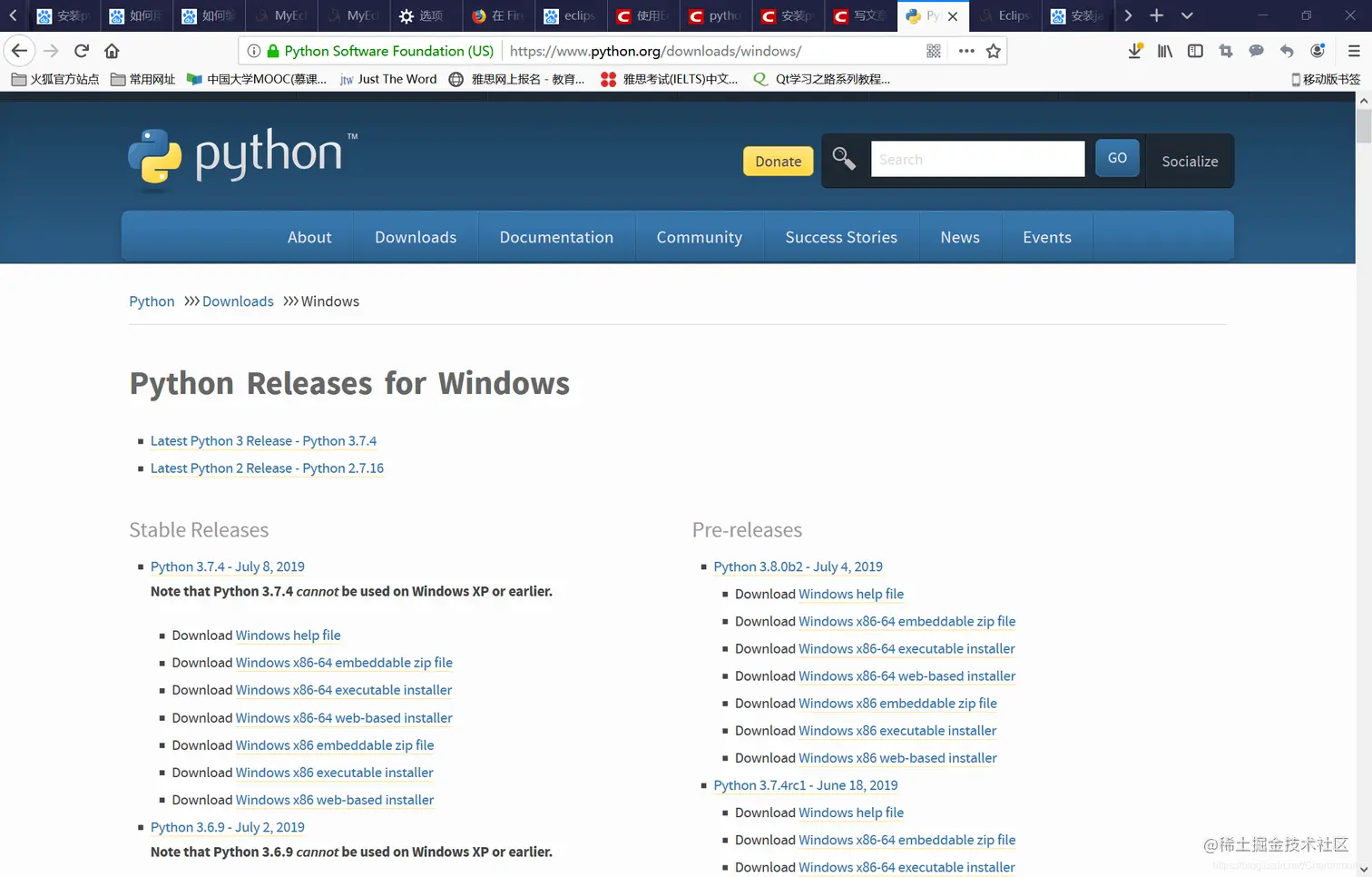1372x877 pixels.
Task: Open Qt学习之路系列教程 bookmark
Action: pyautogui.click(x=821, y=79)
